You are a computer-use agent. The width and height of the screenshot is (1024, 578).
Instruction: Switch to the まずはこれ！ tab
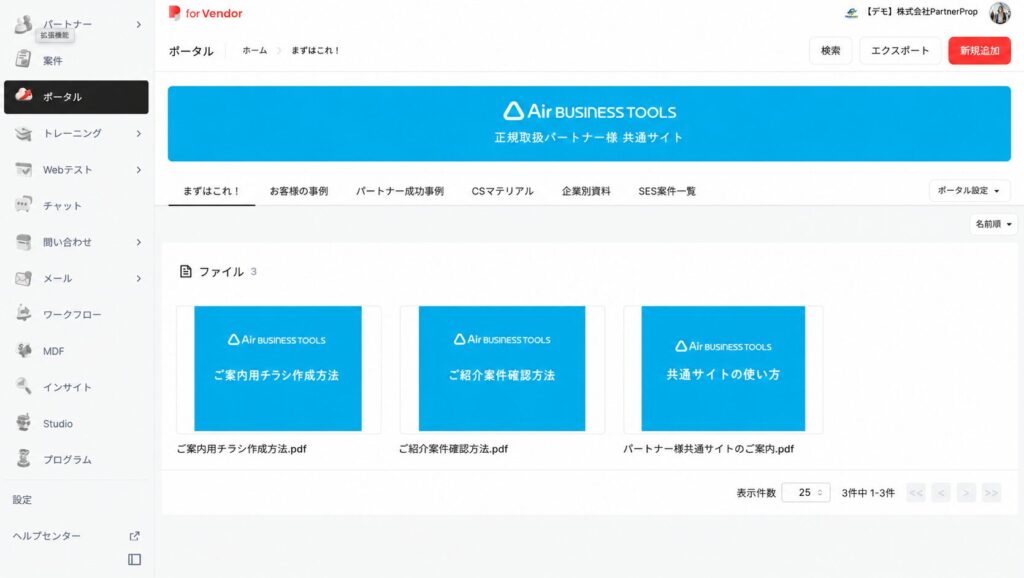(x=211, y=191)
